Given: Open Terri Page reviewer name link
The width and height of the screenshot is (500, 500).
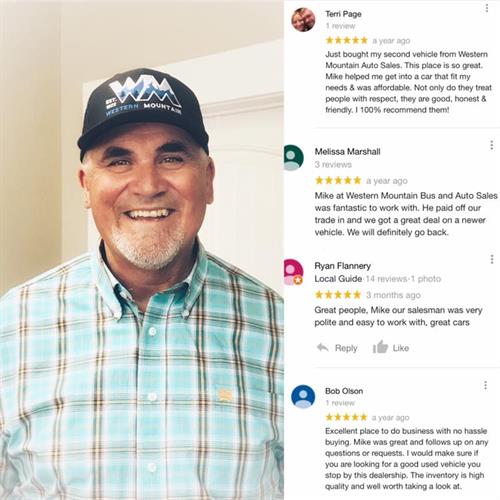Looking at the screenshot, I should pos(343,14).
